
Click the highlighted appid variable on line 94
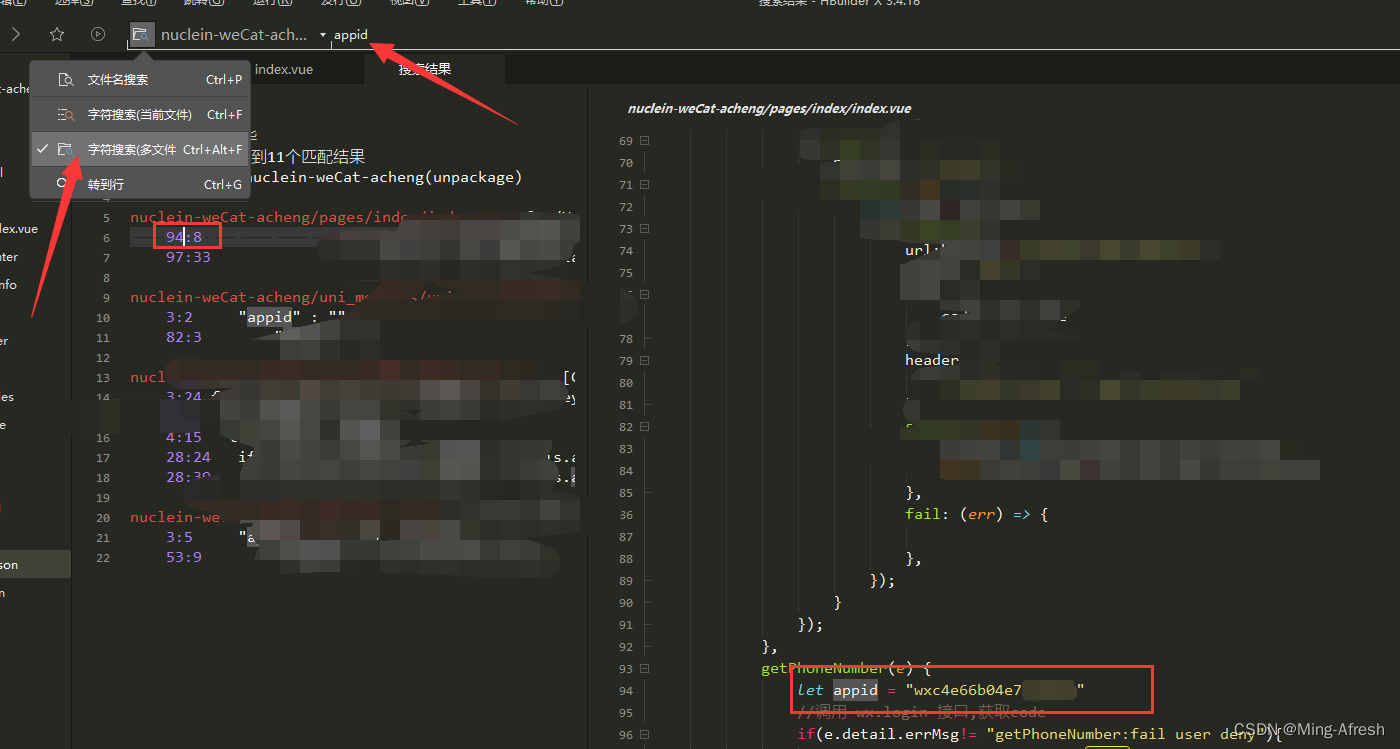pos(855,690)
